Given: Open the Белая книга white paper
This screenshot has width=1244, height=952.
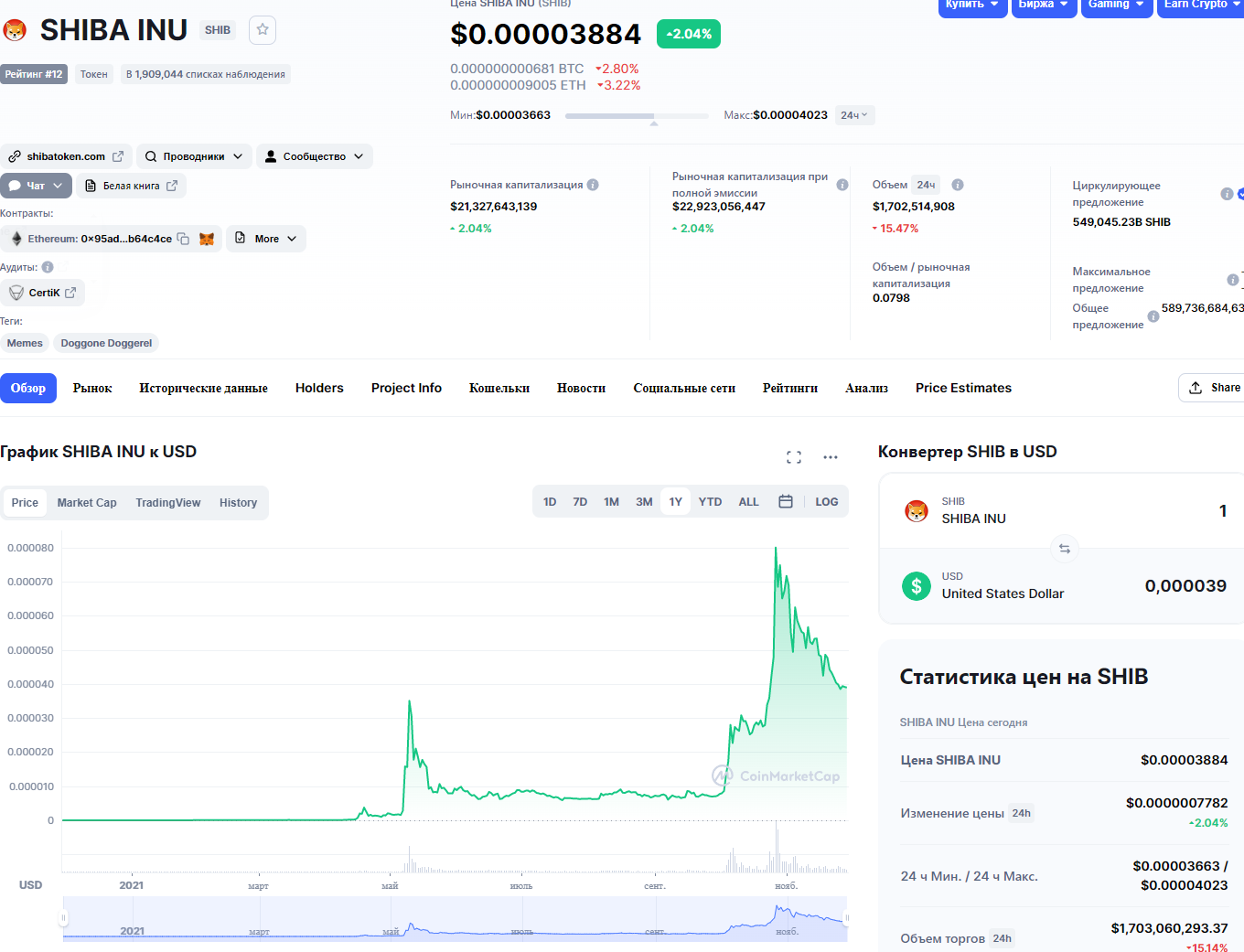Looking at the screenshot, I should [131, 186].
